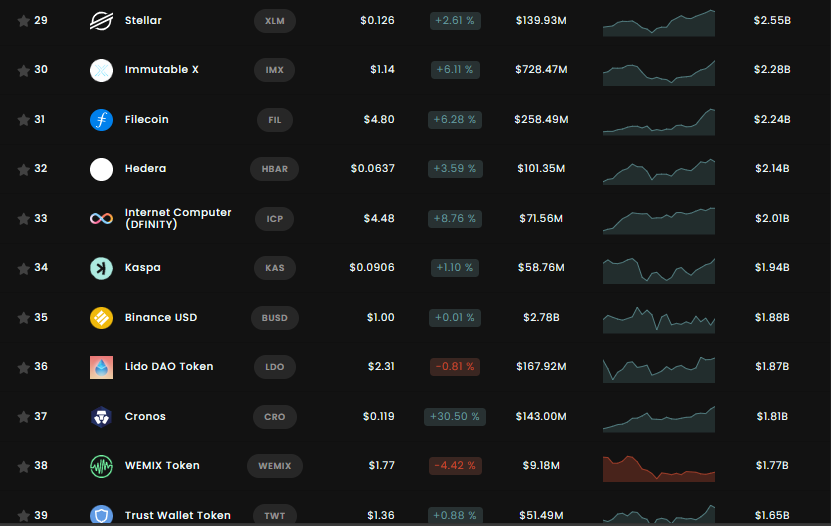Click the Cronos +30.50 % change badge
This screenshot has width=831, height=526.
tap(455, 416)
